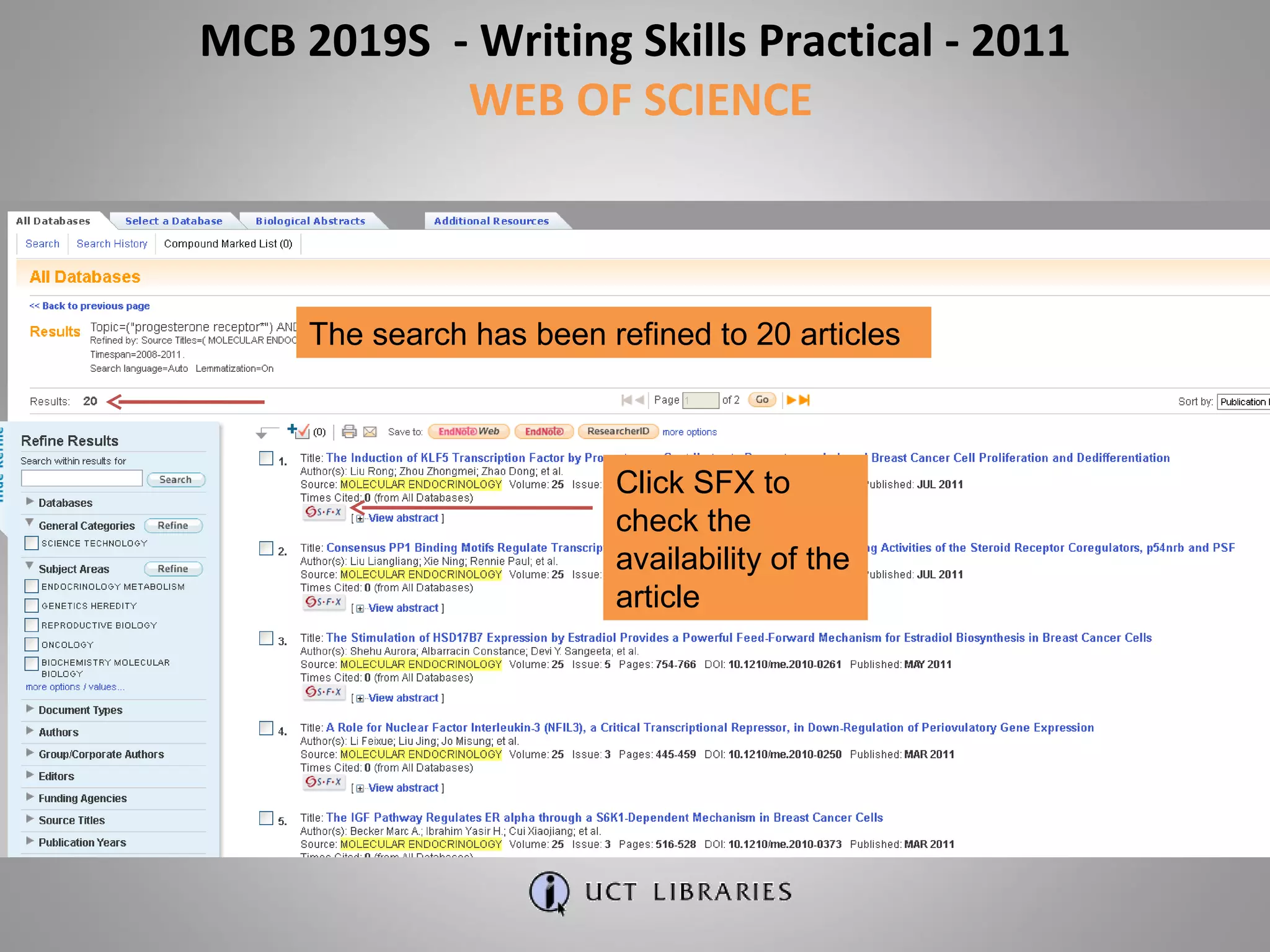Screen dimensions: 1270x952
Task: Click the print icon in results toolbar
Action: (349, 431)
